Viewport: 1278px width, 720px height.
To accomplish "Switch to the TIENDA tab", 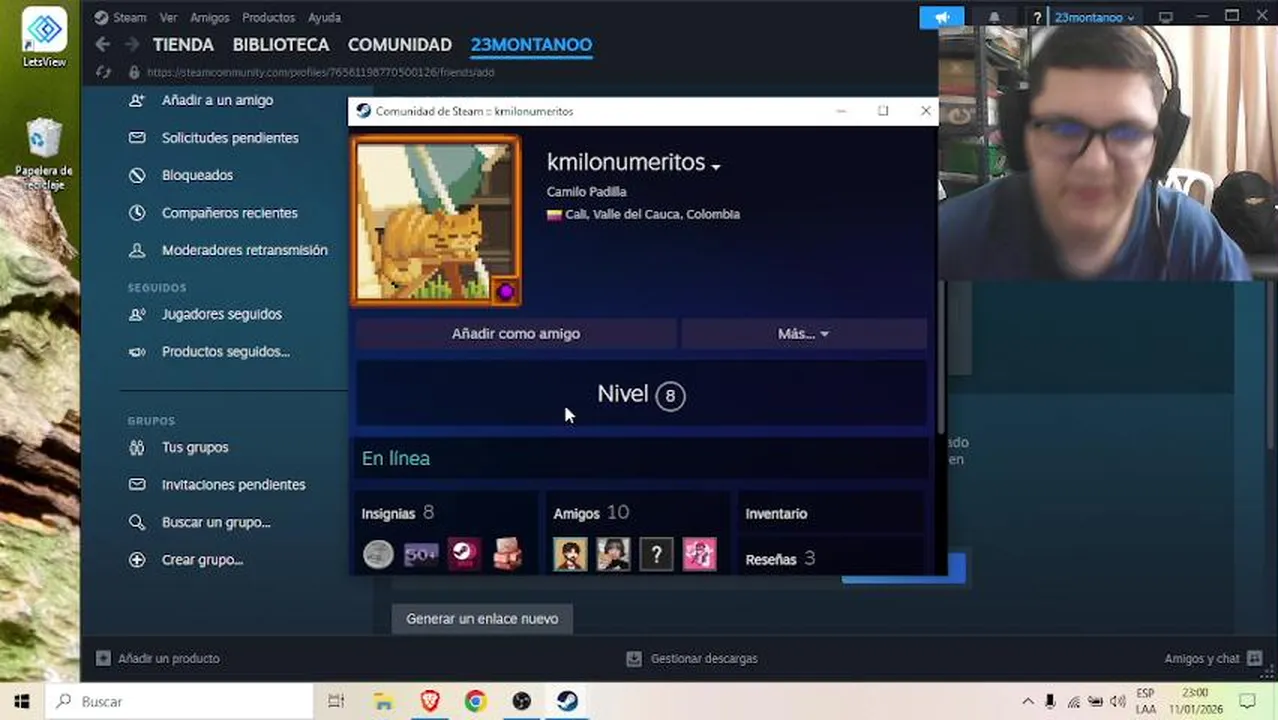I will (x=183, y=45).
